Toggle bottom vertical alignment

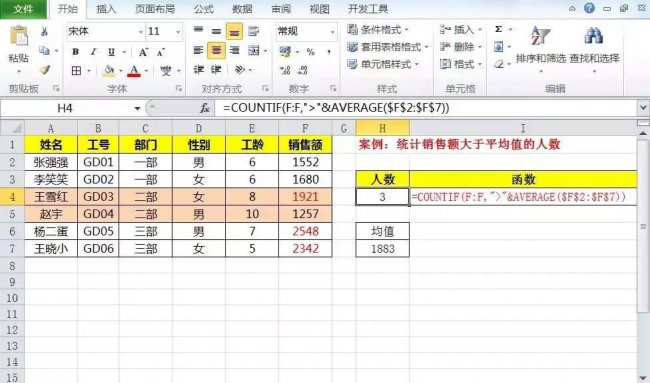(x=234, y=31)
